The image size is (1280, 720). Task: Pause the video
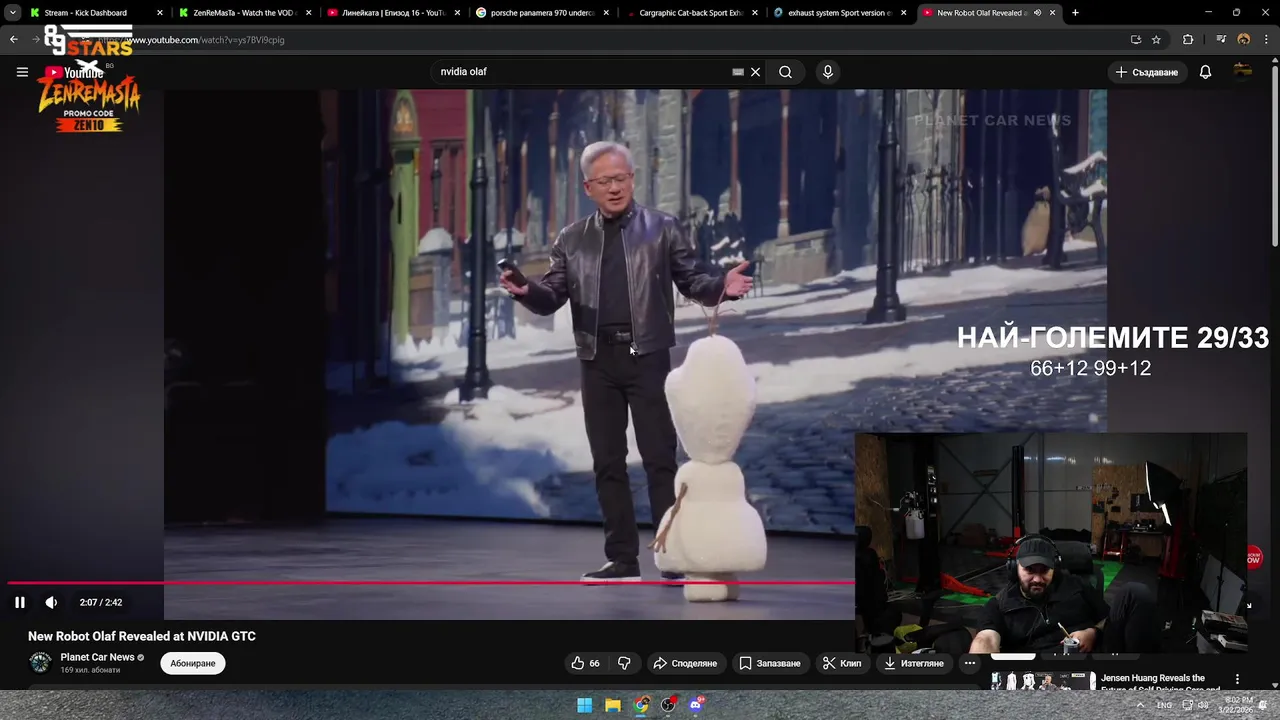20,602
